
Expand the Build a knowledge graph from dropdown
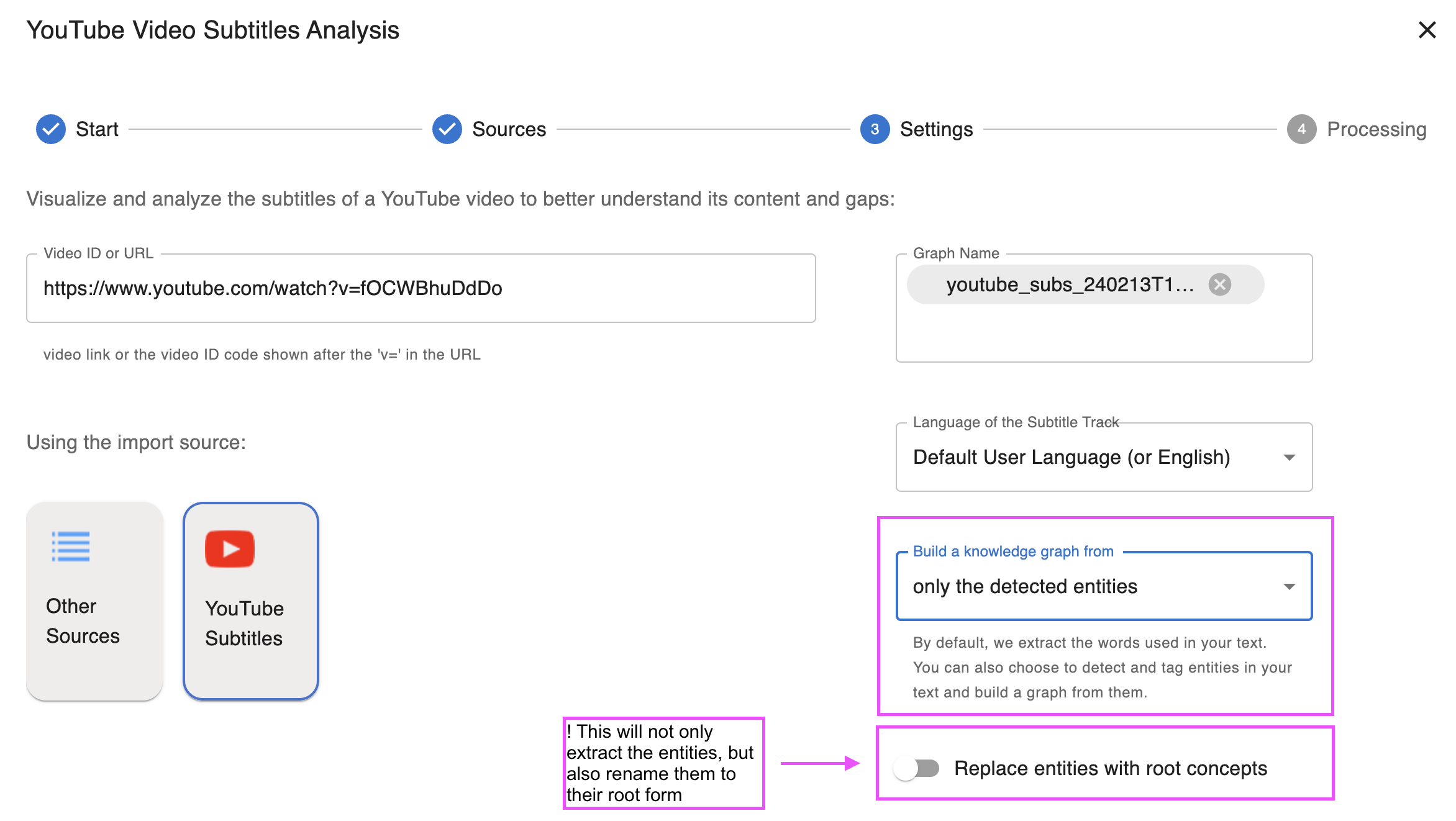1103,586
